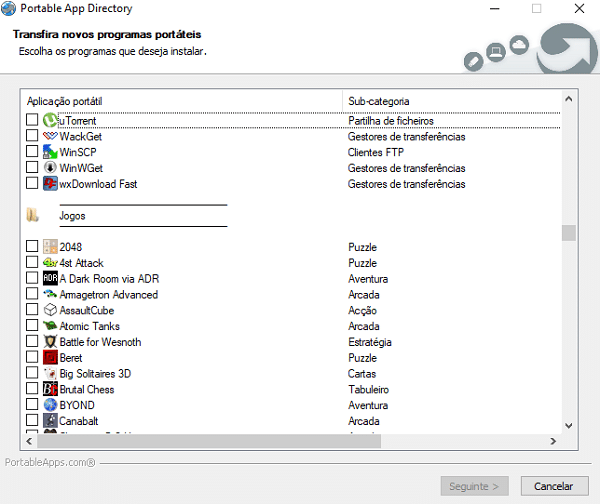Tick the Beret checkbox
600x504 pixels.
click(x=32, y=356)
